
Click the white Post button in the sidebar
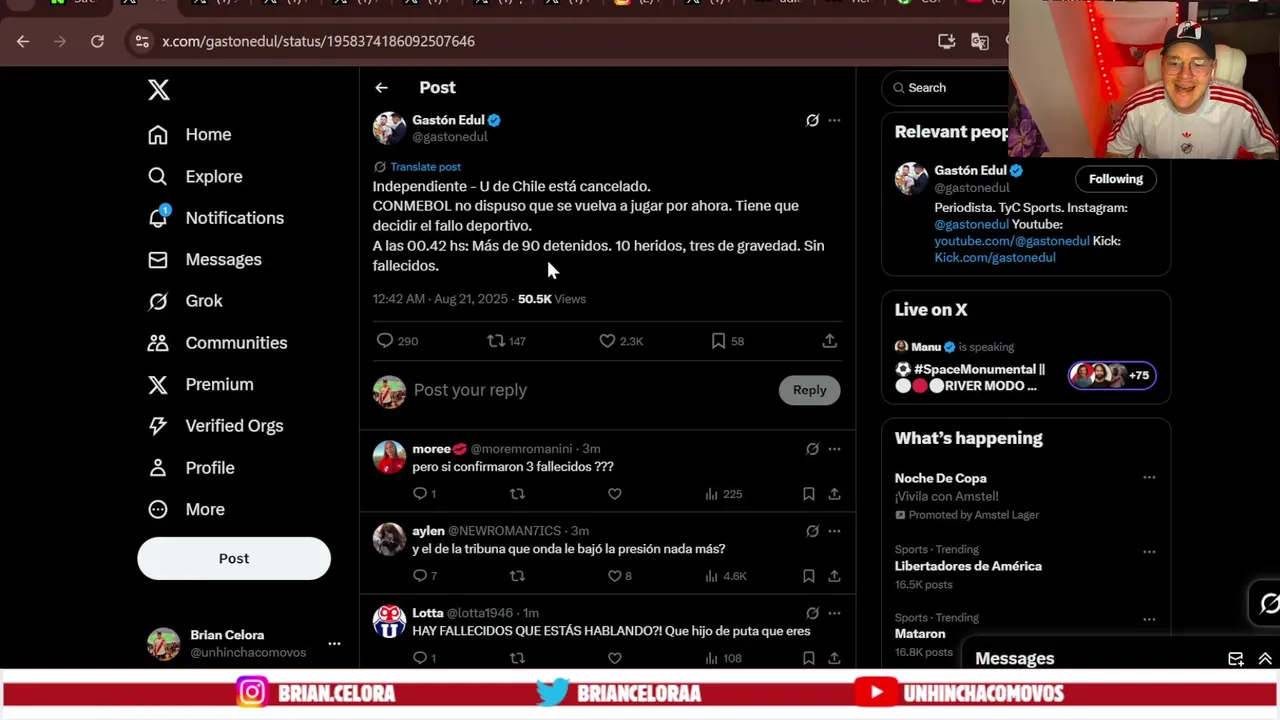point(234,558)
